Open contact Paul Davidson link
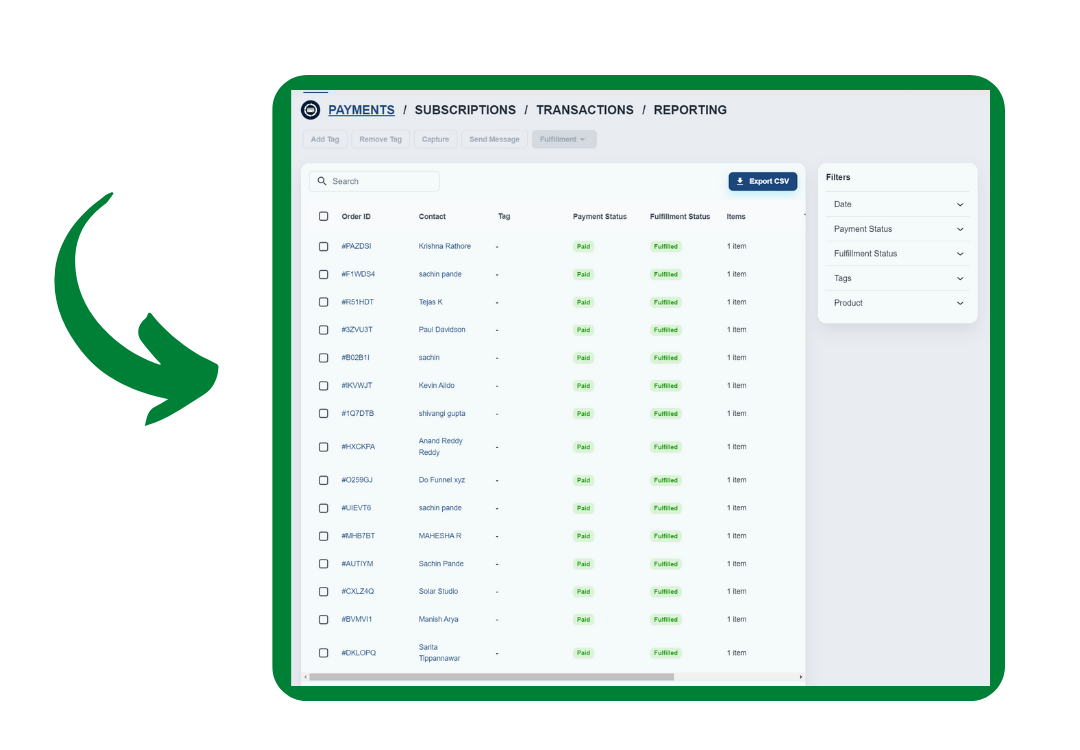 [x=442, y=330]
